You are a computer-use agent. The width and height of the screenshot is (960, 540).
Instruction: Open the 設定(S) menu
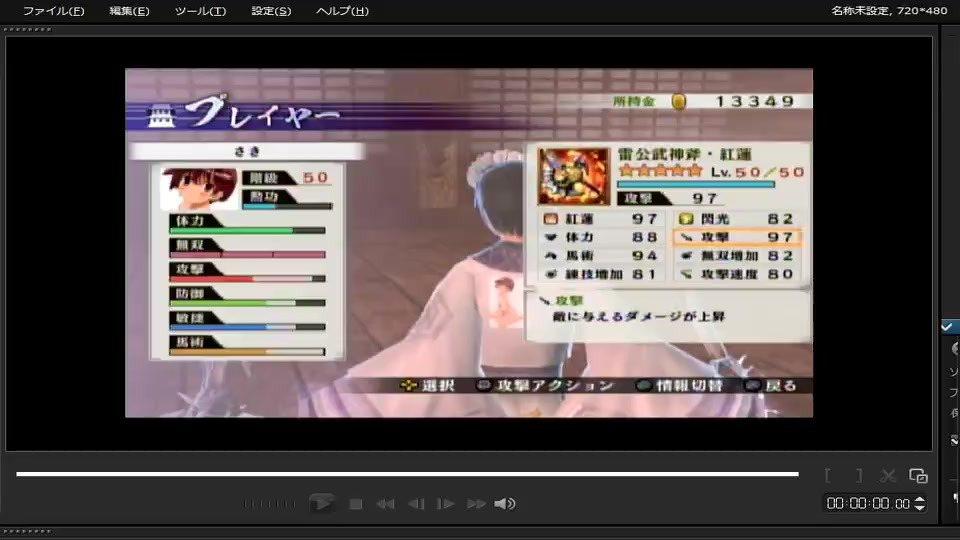pos(271,11)
